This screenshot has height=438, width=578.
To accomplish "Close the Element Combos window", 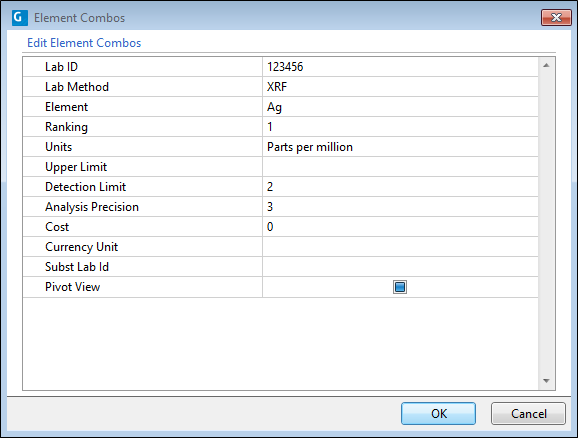I will coord(556,17).
